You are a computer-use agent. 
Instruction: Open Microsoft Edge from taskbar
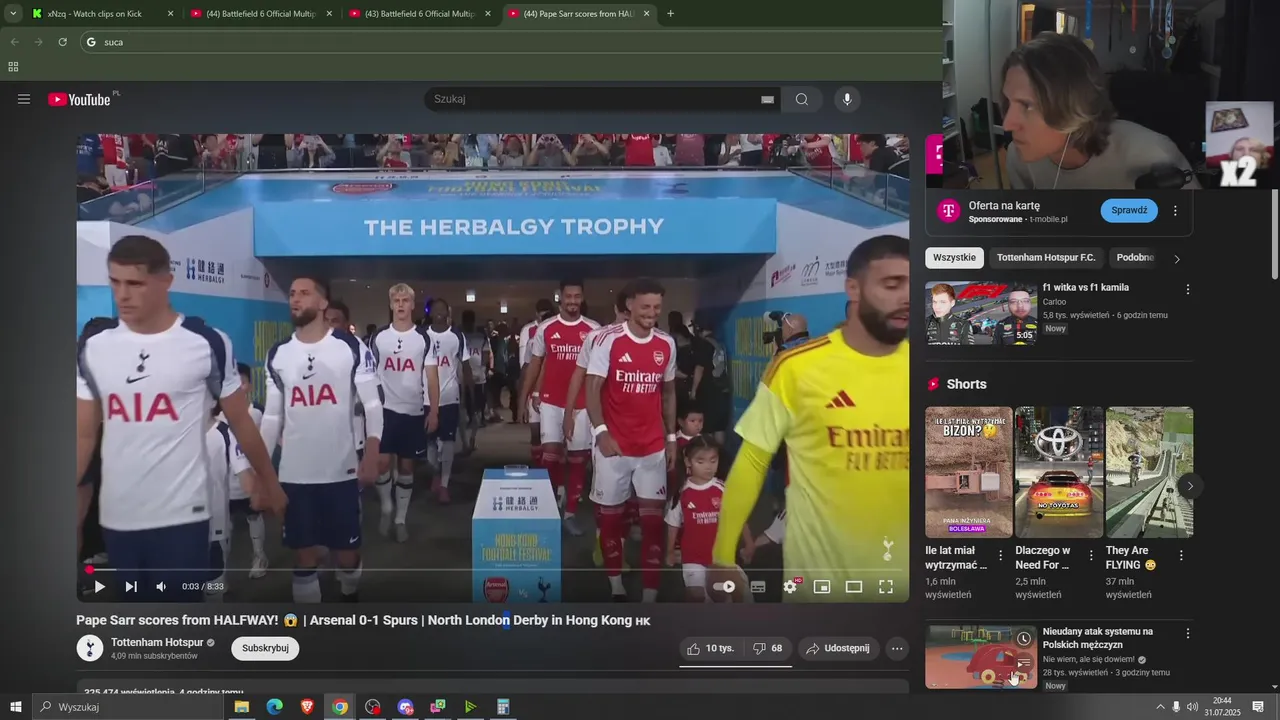[274, 707]
